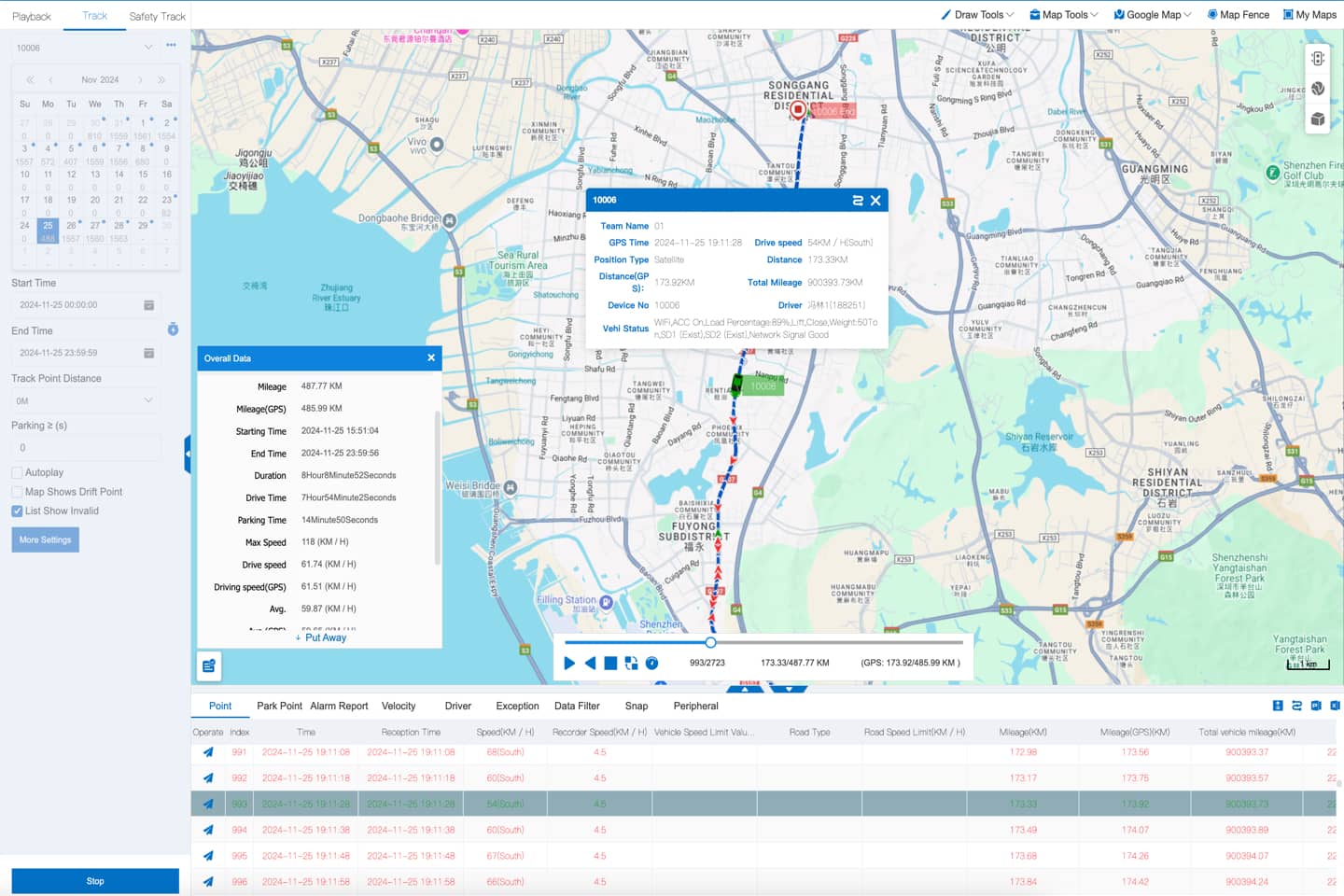1344x896 pixels.
Task: Uncheck List Show Invalid checkbox
Action: (x=17, y=511)
